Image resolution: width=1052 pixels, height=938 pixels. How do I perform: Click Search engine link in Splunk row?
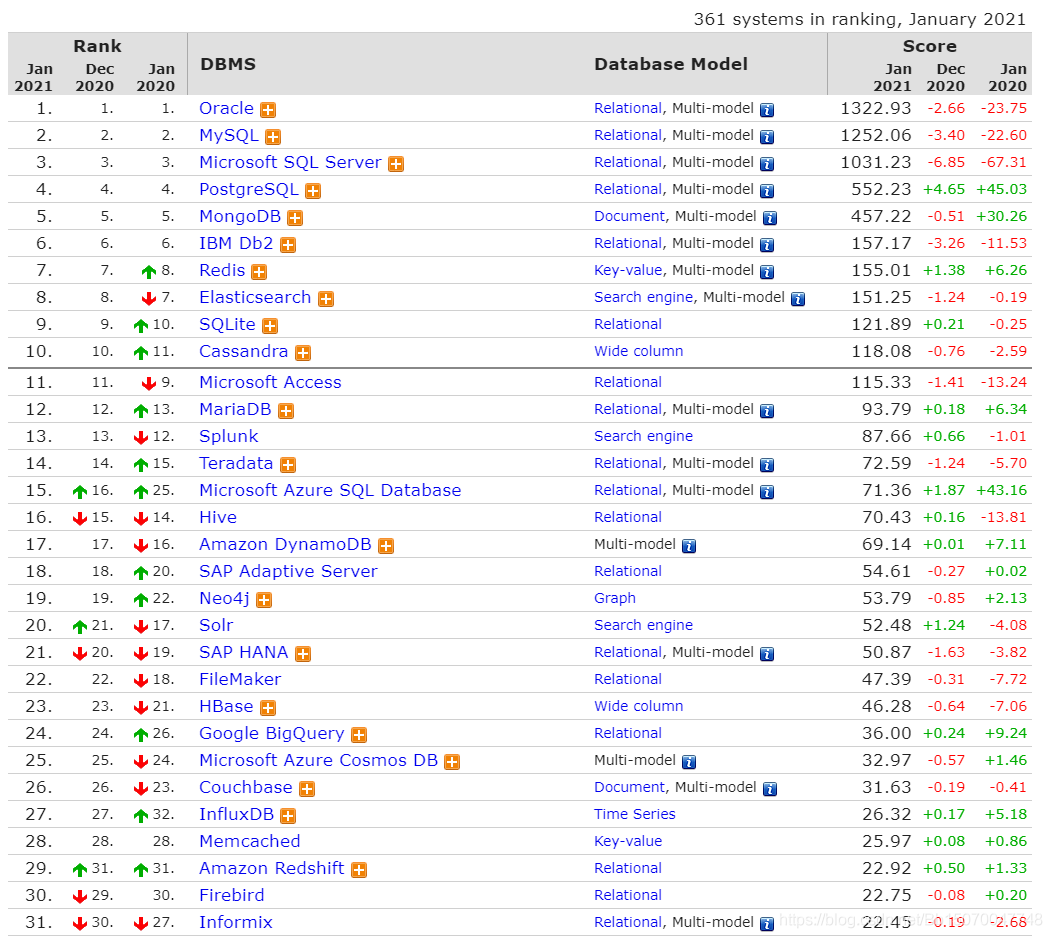643,437
